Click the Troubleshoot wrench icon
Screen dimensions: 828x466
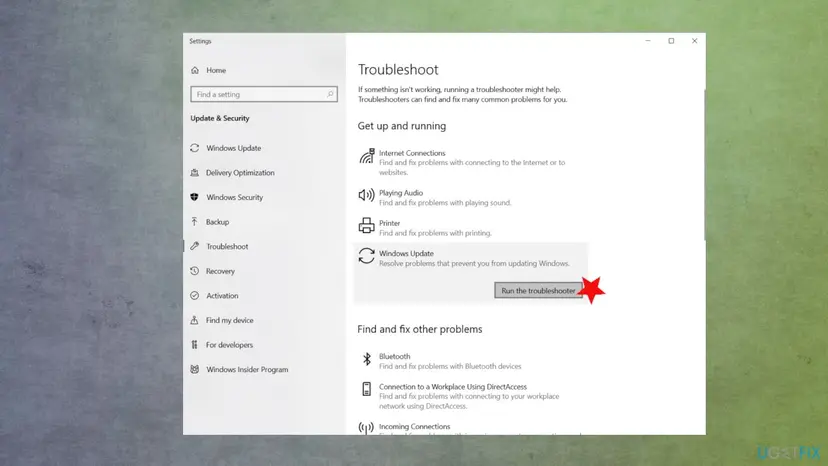[195, 246]
